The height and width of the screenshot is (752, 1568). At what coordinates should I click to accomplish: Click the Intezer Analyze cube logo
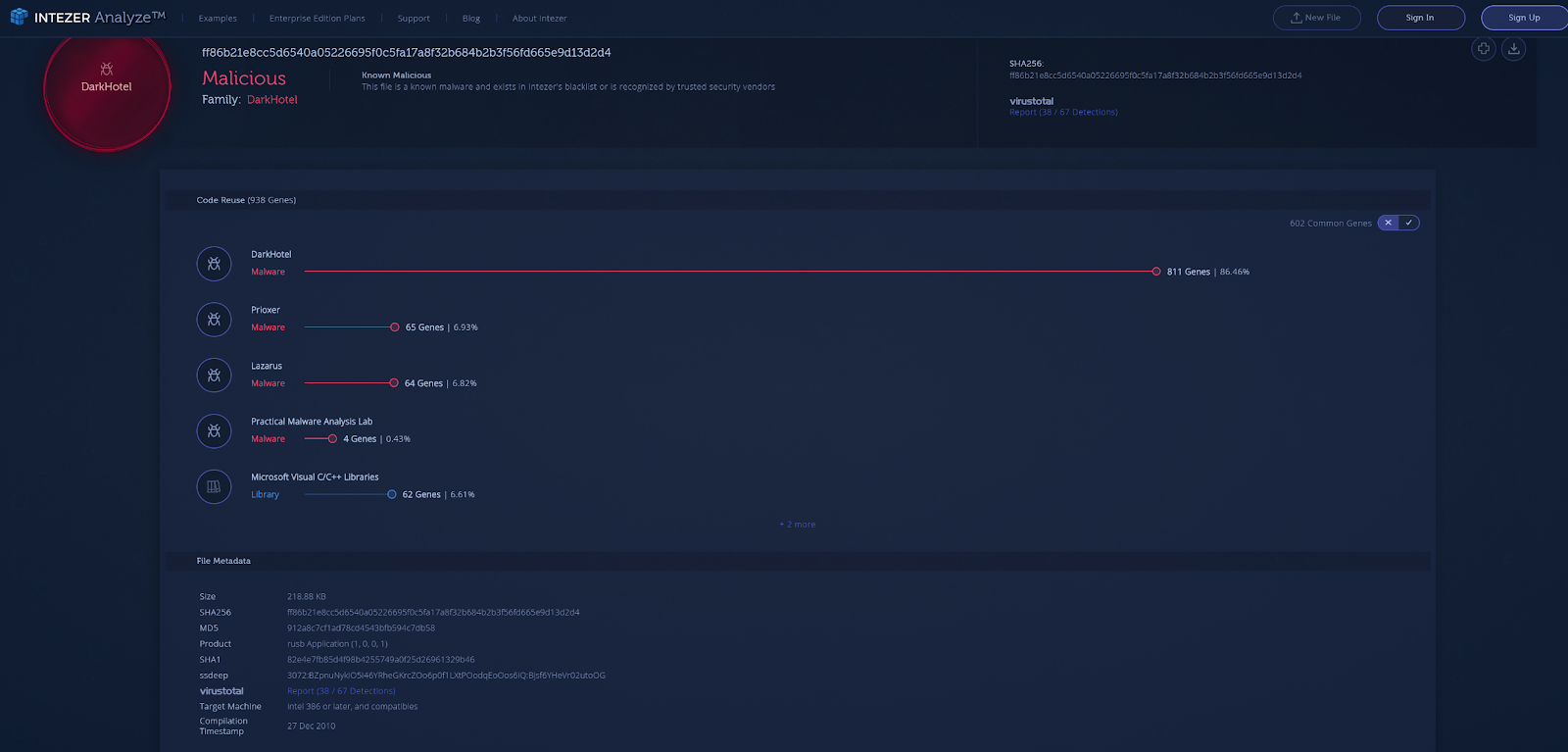pos(19,17)
